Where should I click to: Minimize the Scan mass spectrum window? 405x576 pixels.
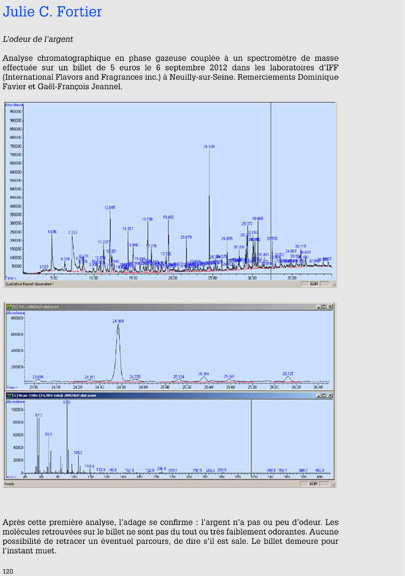pos(319,395)
